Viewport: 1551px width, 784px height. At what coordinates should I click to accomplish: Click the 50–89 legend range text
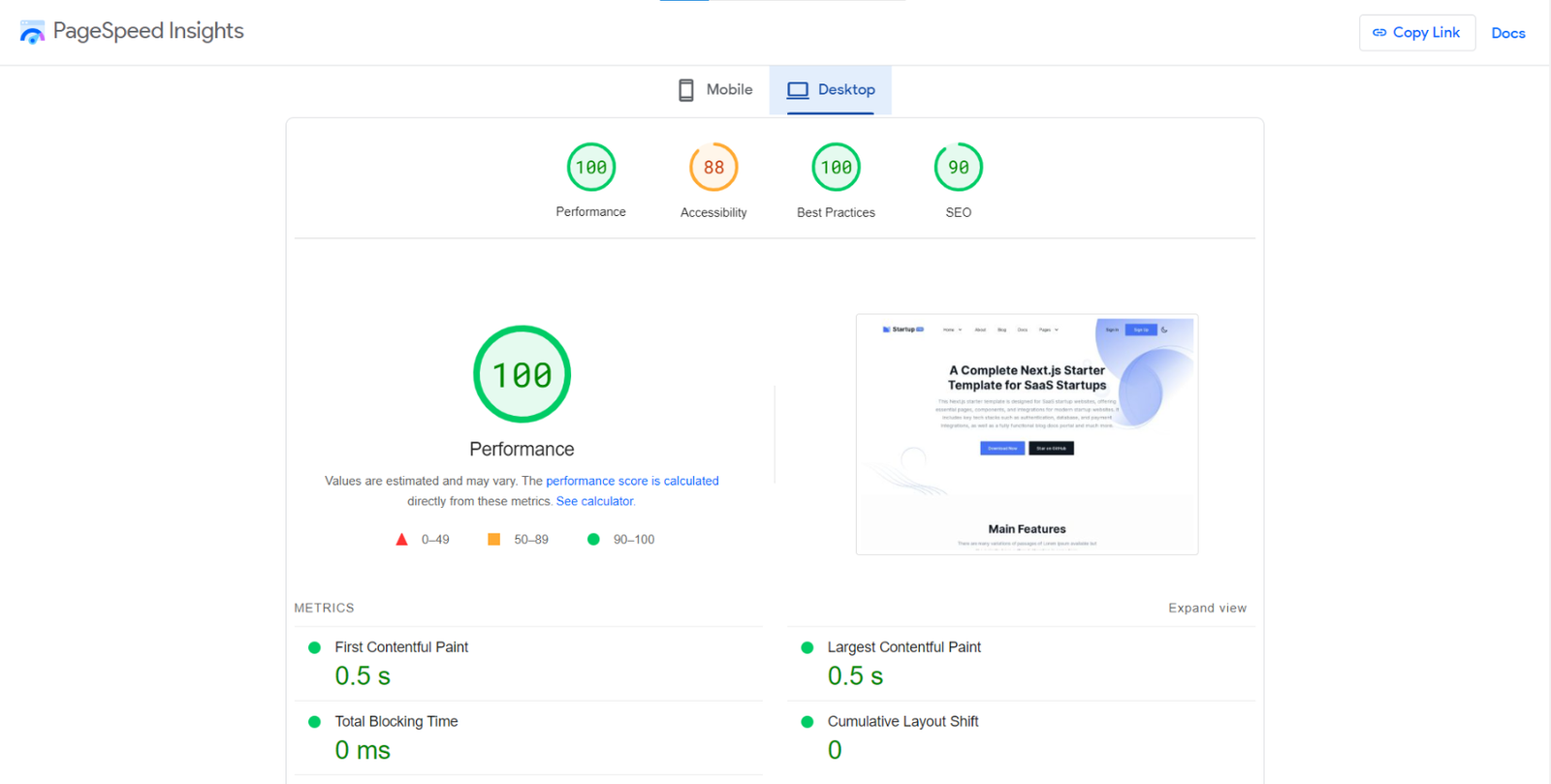coord(531,540)
